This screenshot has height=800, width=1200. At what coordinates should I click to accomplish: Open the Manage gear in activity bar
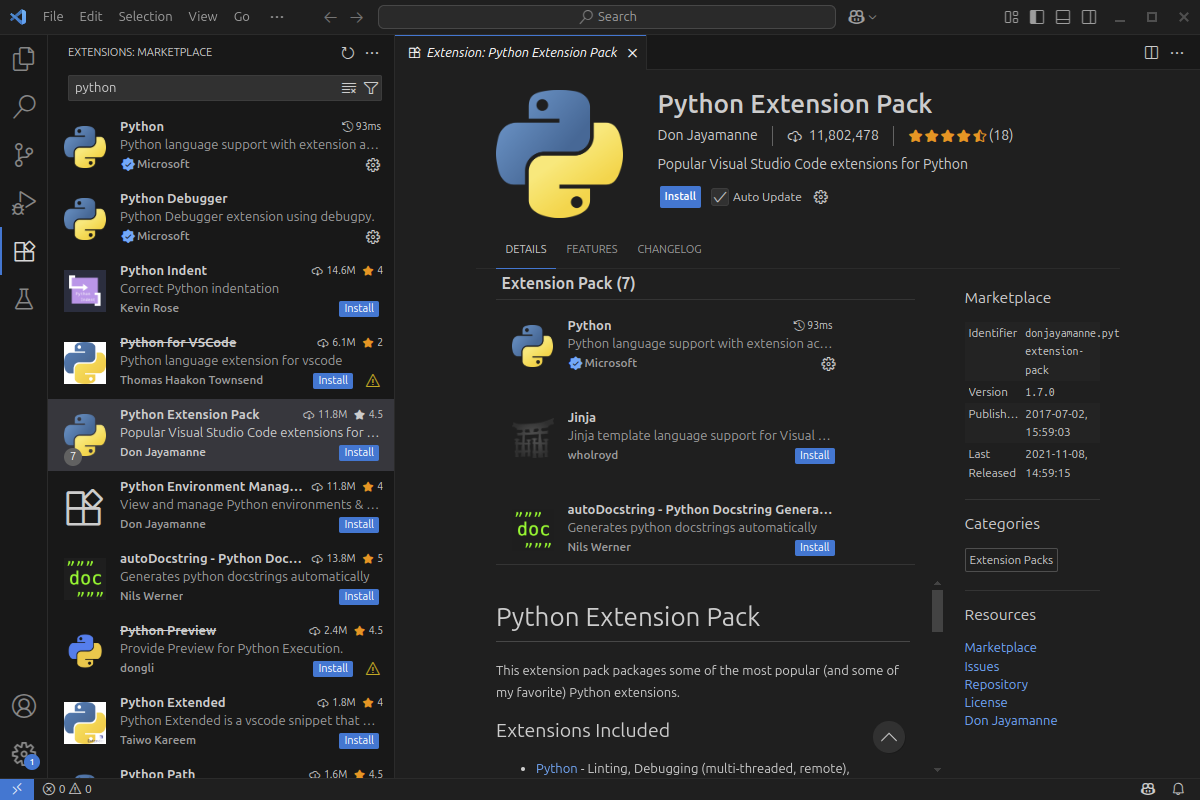tap(24, 754)
